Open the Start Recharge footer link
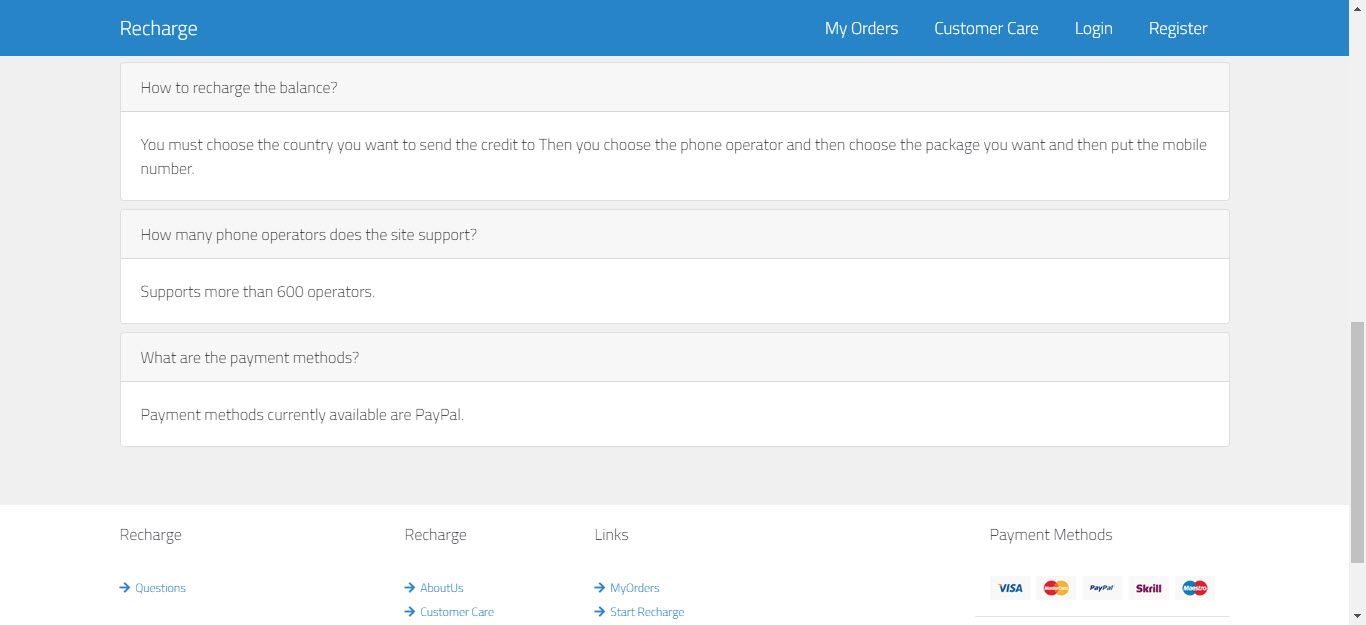Image resolution: width=1366 pixels, height=625 pixels. pyautogui.click(x=646, y=612)
